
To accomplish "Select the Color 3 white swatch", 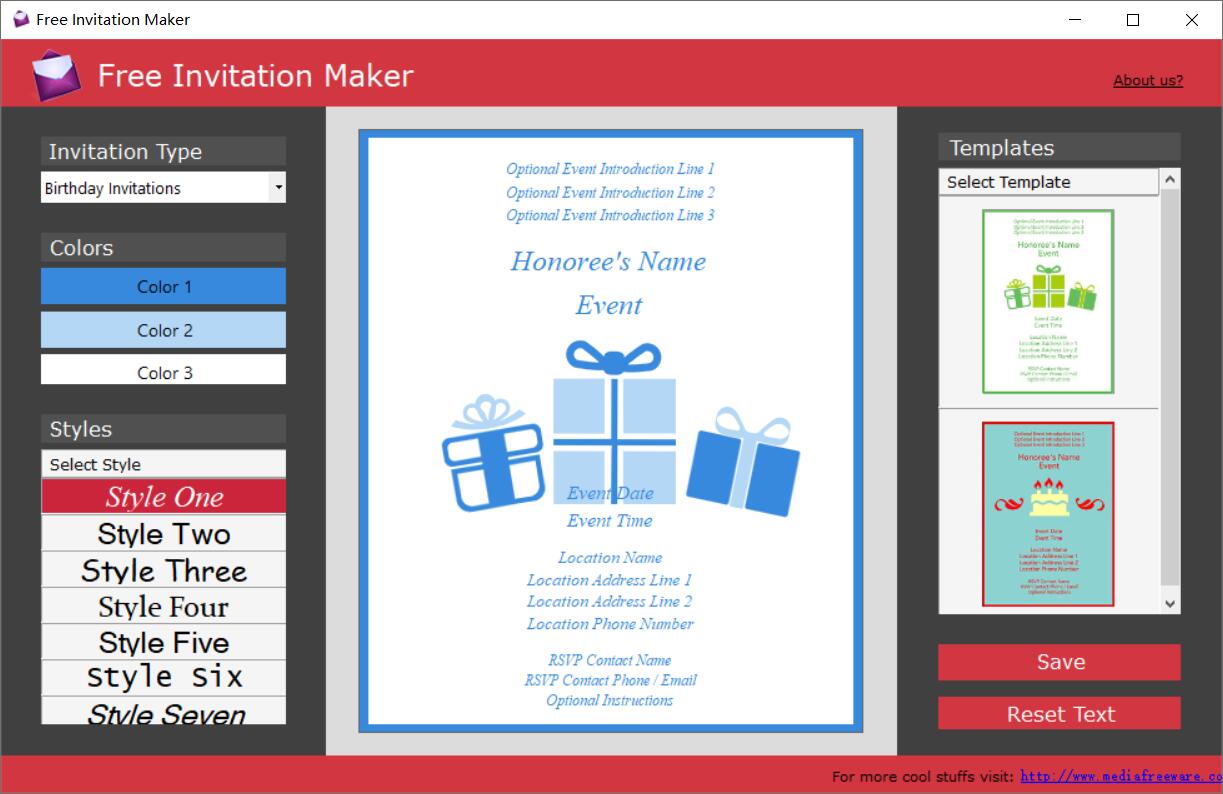I will [x=163, y=370].
